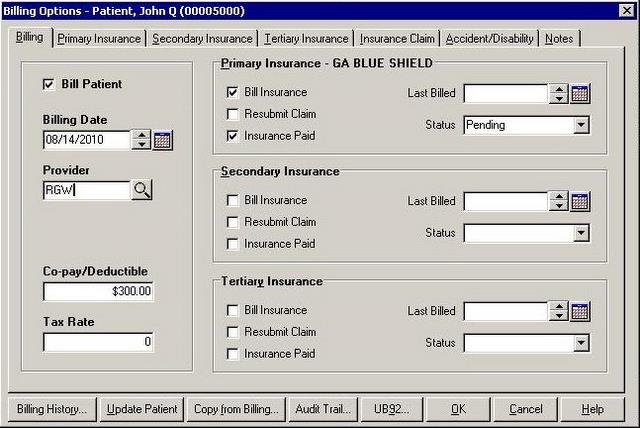Decrease Primary Last Billed with spinner down arrow
This screenshot has height=428, width=640.
click(x=559, y=99)
